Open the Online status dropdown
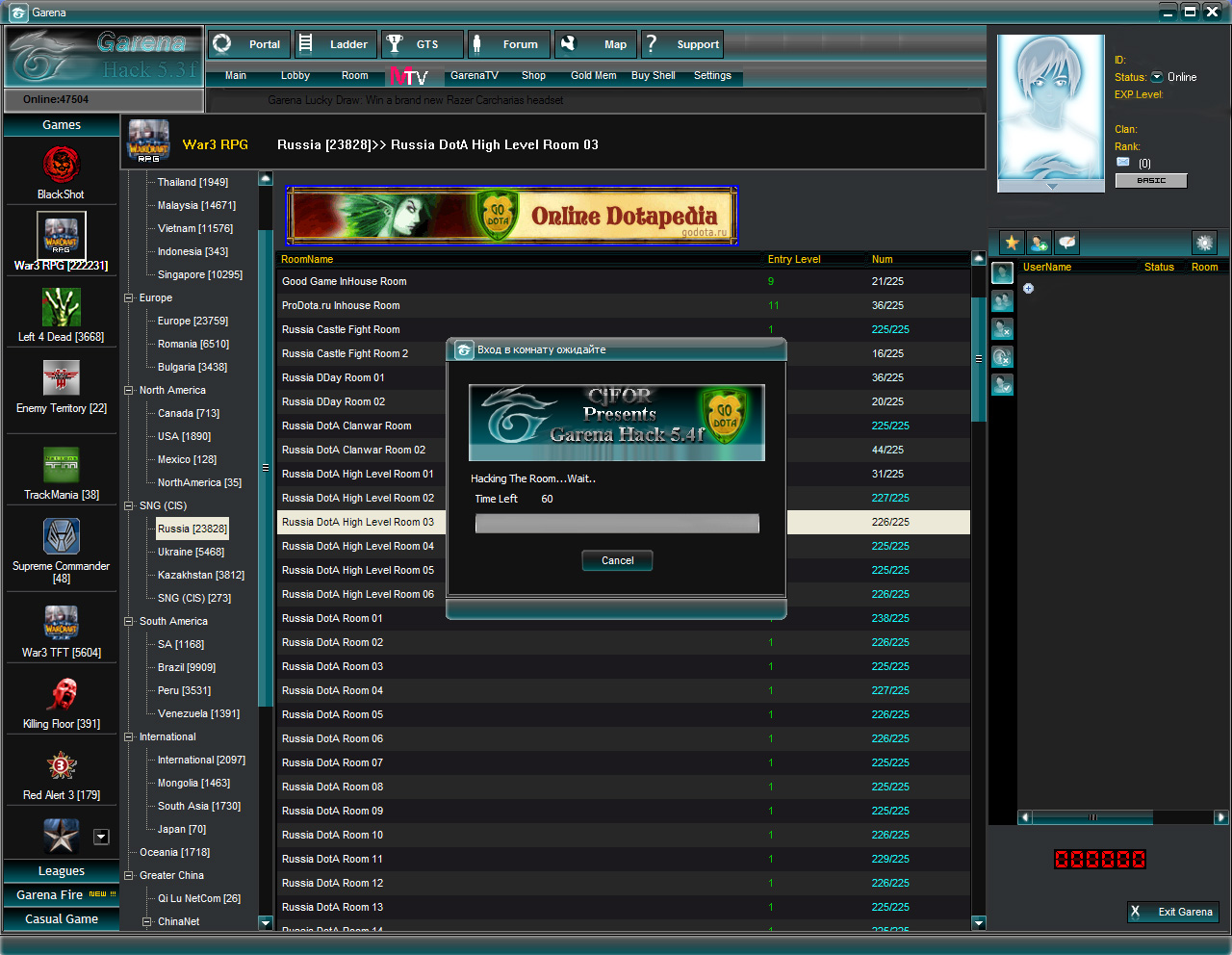This screenshot has width=1232, height=955. (x=1157, y=77)
